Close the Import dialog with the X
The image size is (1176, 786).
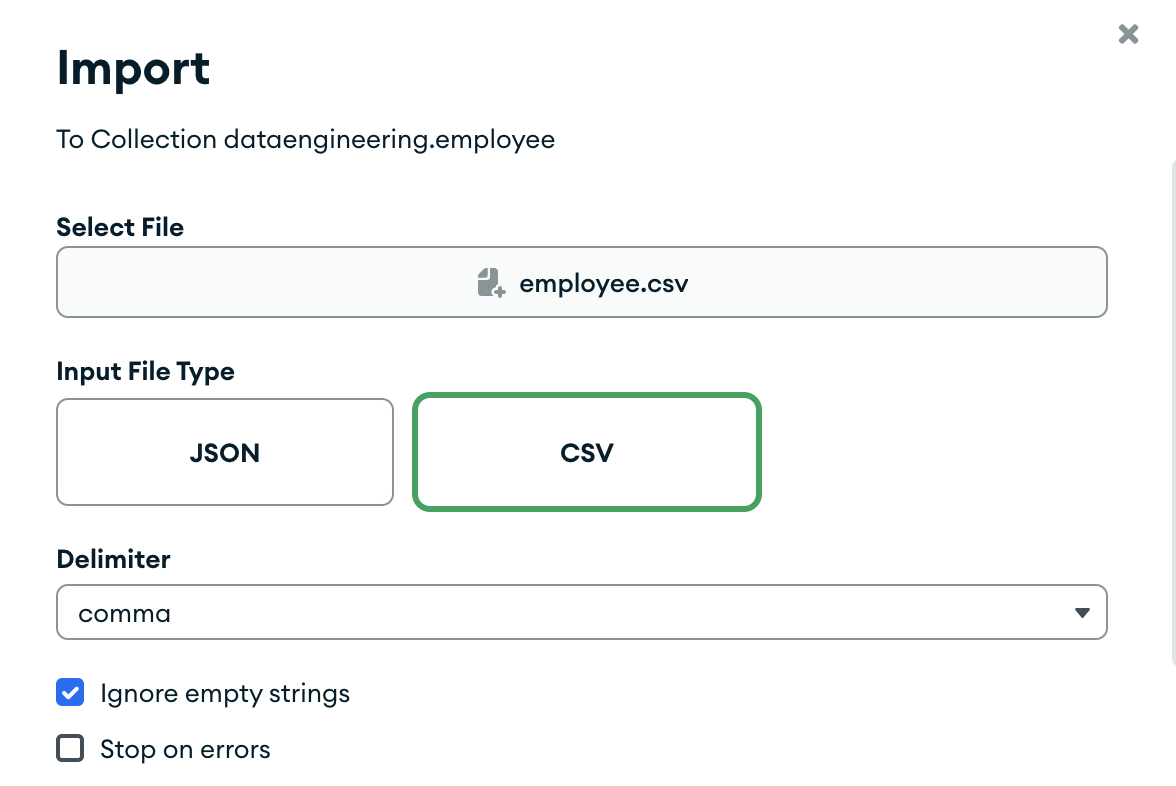pyautogui.click(x=1128, y=35)
